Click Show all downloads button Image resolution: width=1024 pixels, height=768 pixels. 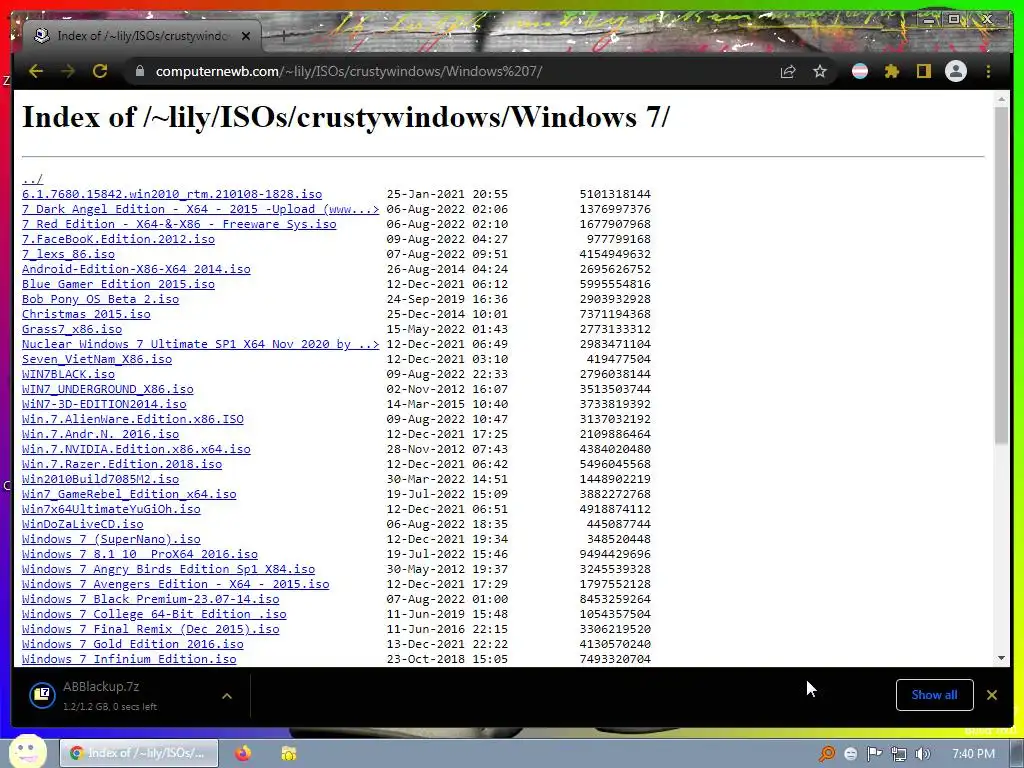(935, 695)
